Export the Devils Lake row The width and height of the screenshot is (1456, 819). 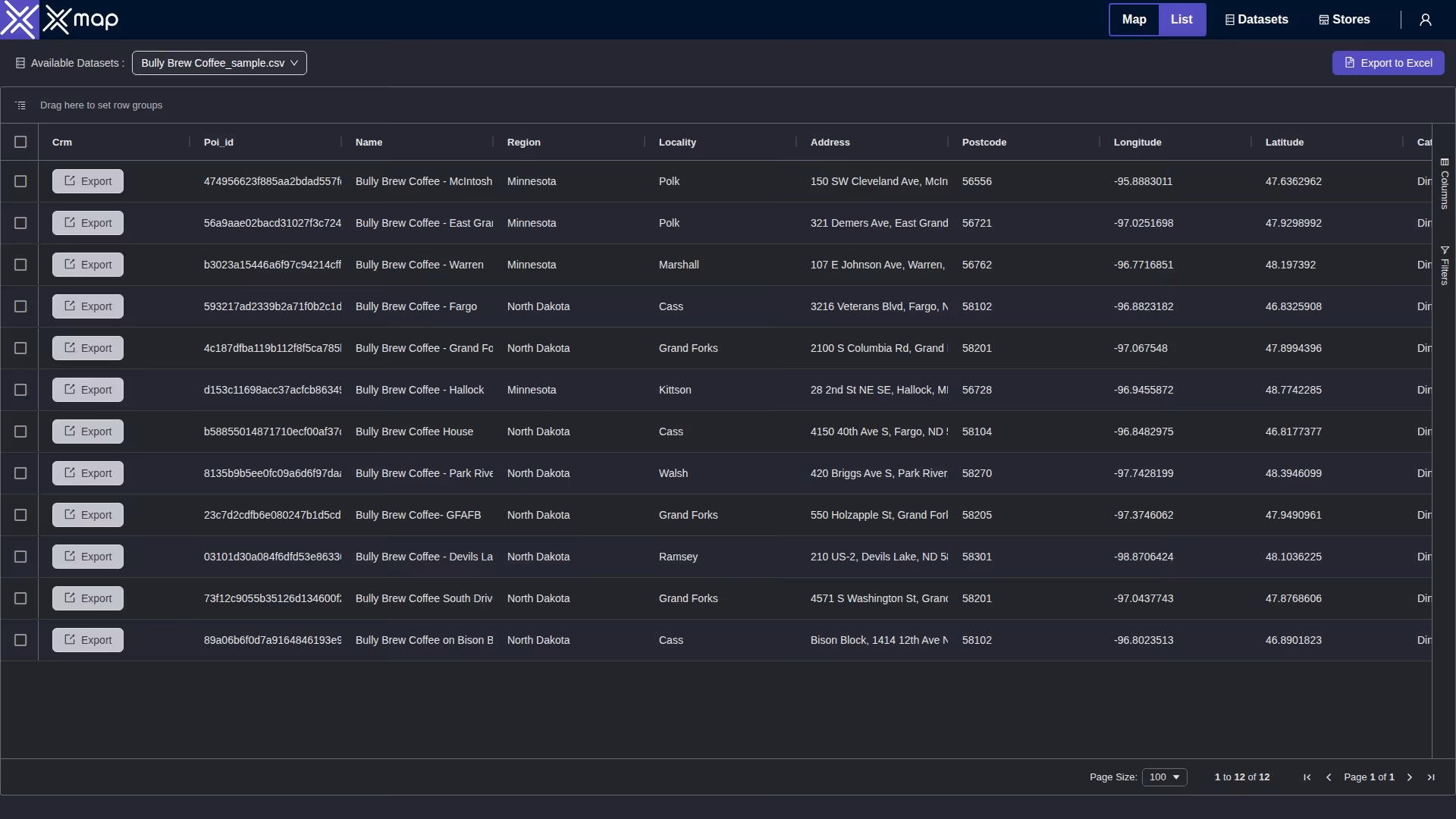(88, 557)
